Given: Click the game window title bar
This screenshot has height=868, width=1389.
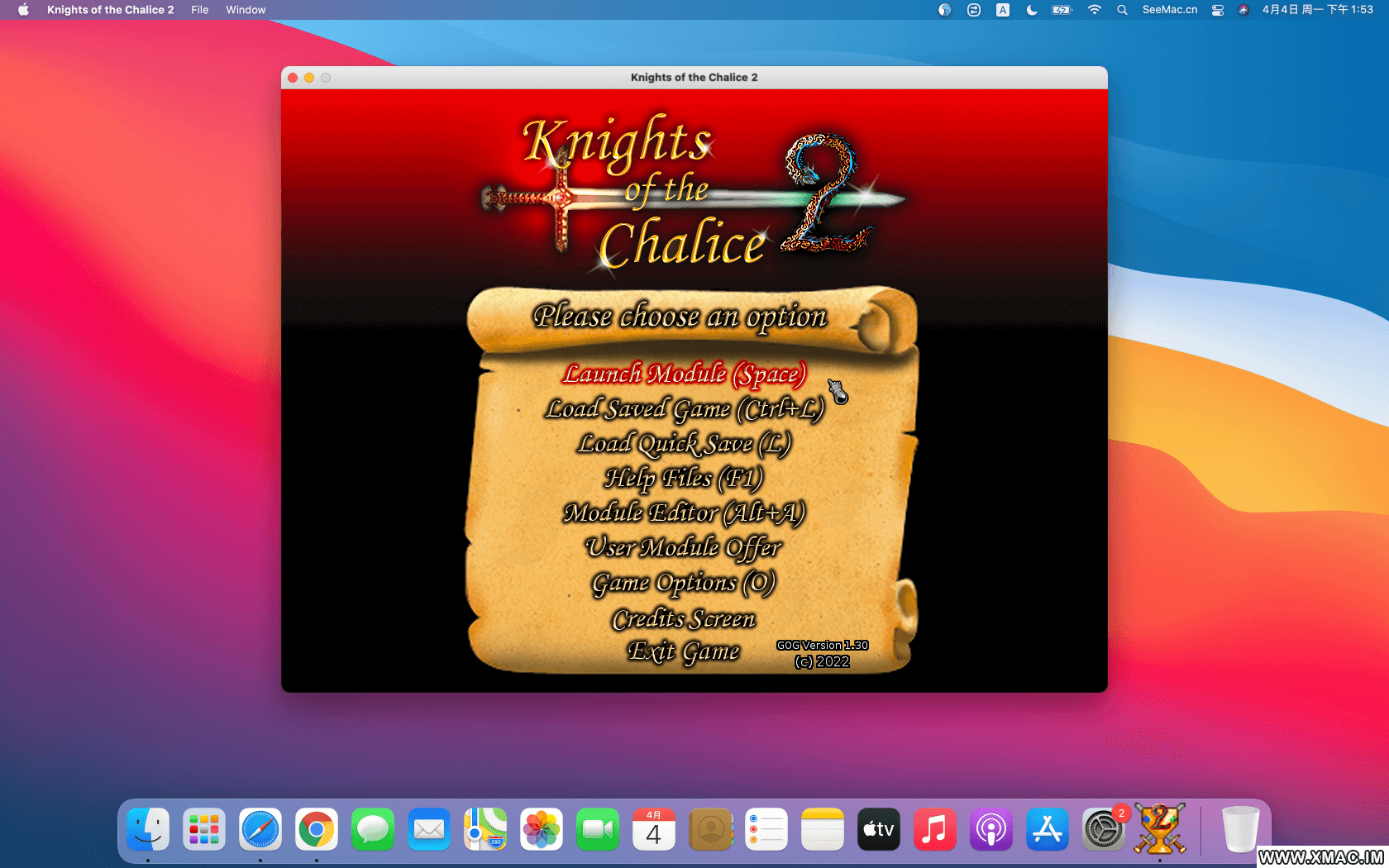Looking at the screenshot, I should pos(694,77).
